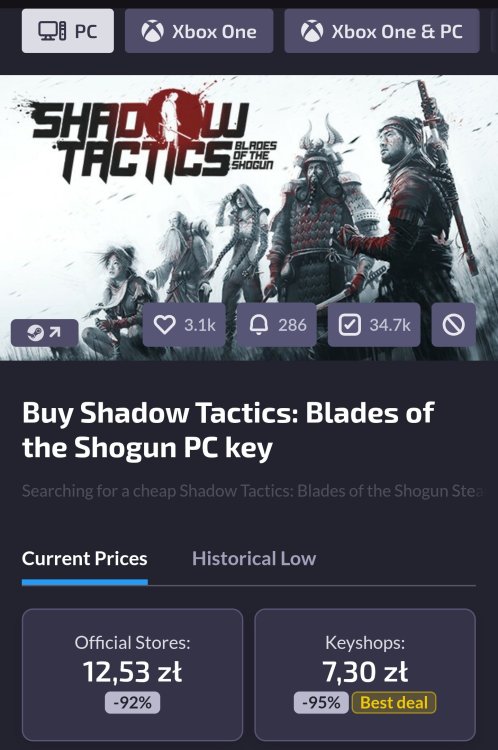The height and width of the screenshot is (750, 498).
Task: Click the Xbox logo on Xbox One button
Action: (x=153, y=32)
